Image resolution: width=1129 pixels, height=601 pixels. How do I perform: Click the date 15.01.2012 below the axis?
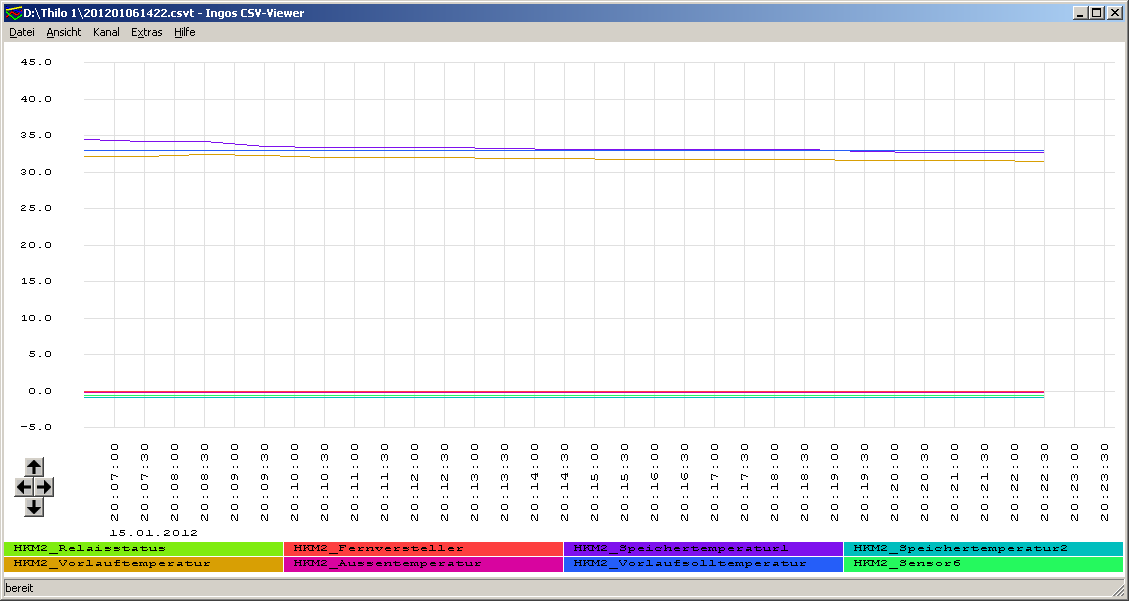coord(153,533)
